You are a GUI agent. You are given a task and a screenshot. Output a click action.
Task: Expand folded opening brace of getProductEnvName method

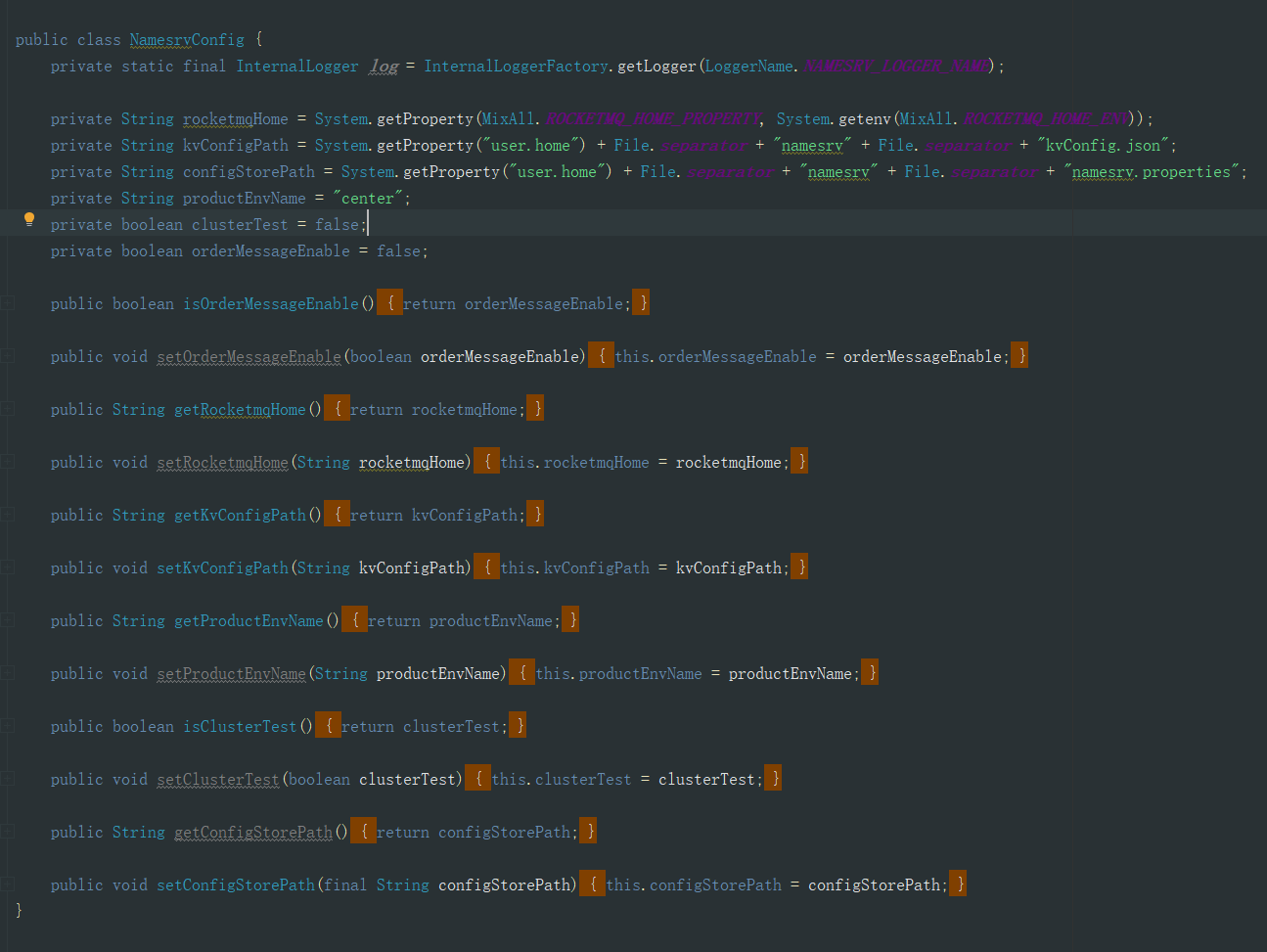click(354, 620)
